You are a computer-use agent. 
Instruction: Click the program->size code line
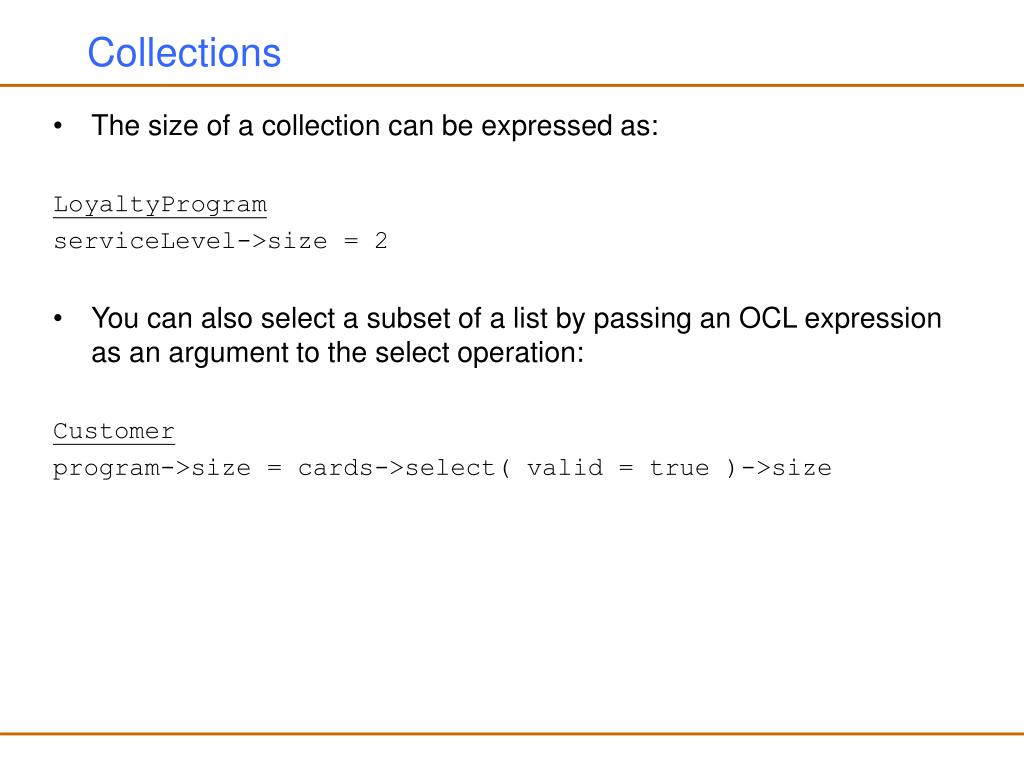pyautogui.click(x=442, y=468)
